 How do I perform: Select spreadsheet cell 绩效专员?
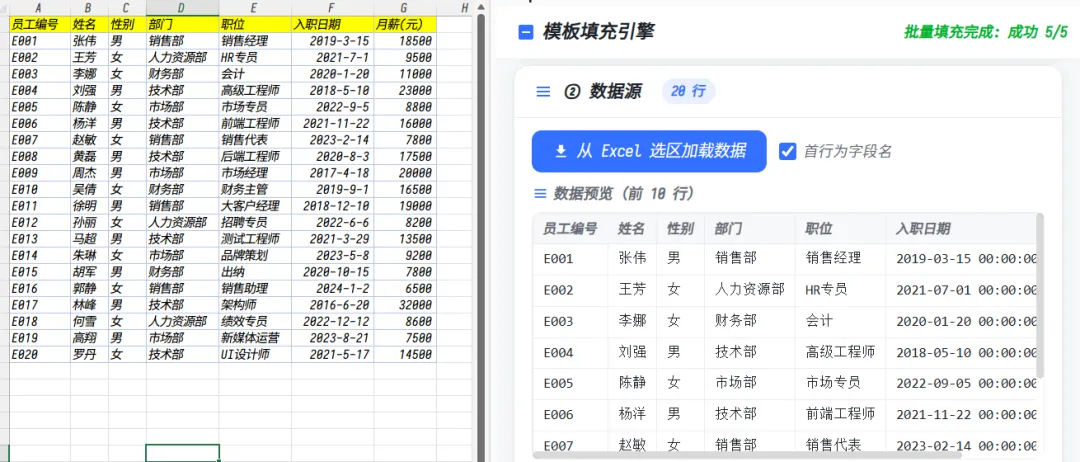click(255, 322)
